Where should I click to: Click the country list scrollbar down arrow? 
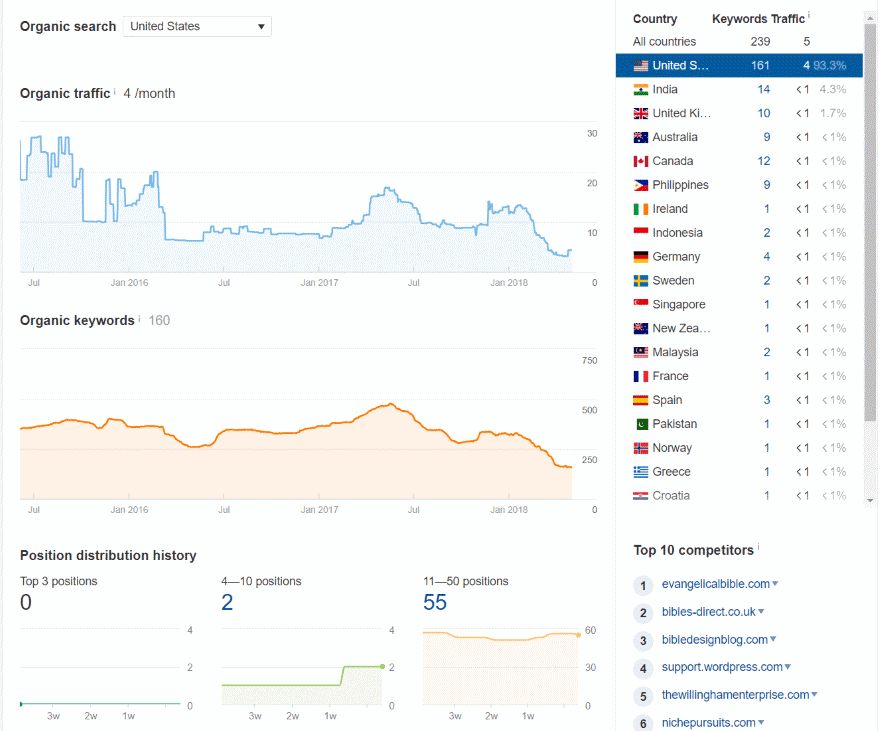[870, 500]
